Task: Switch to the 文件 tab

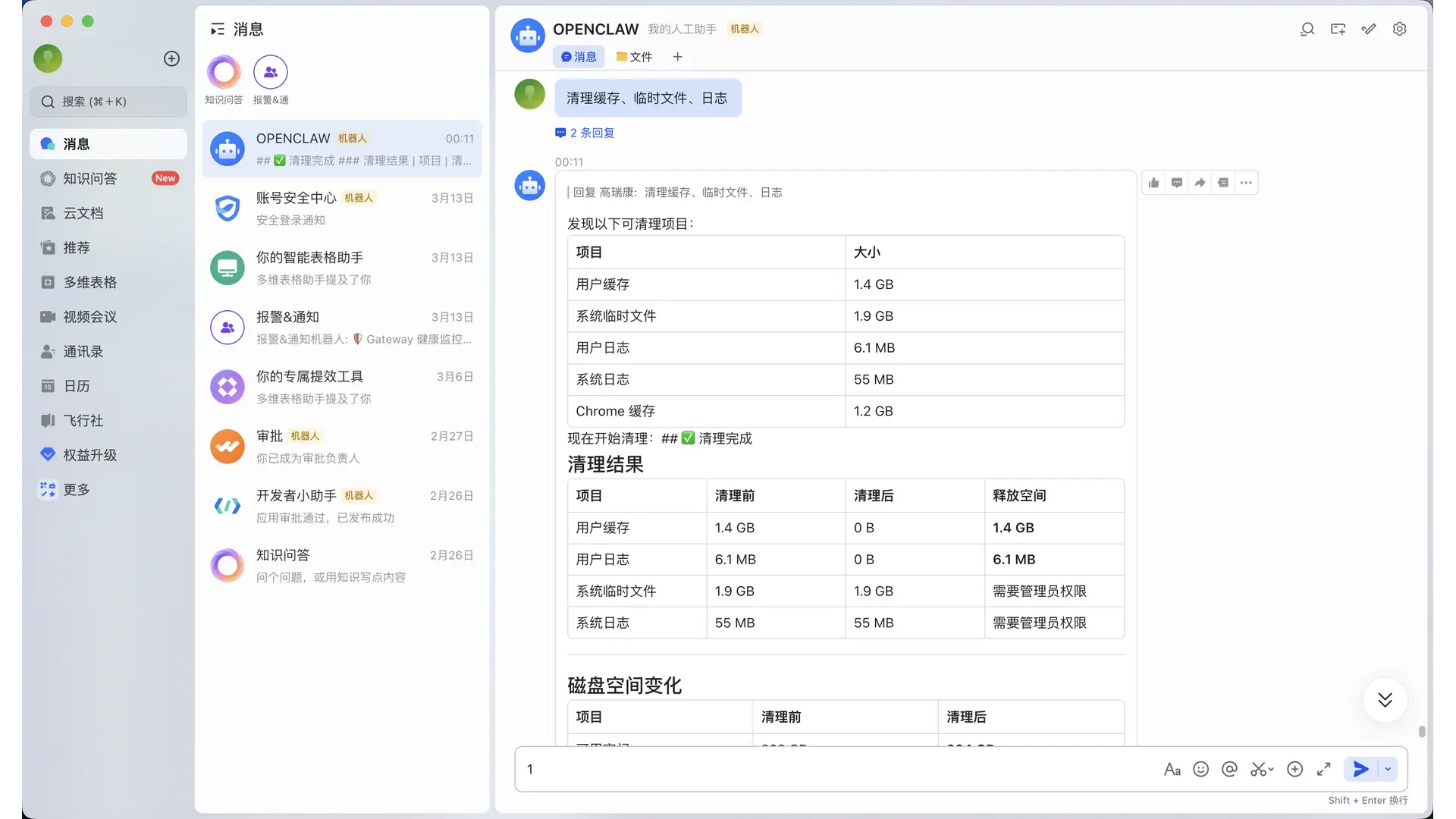Action: [x=634, y=57]
